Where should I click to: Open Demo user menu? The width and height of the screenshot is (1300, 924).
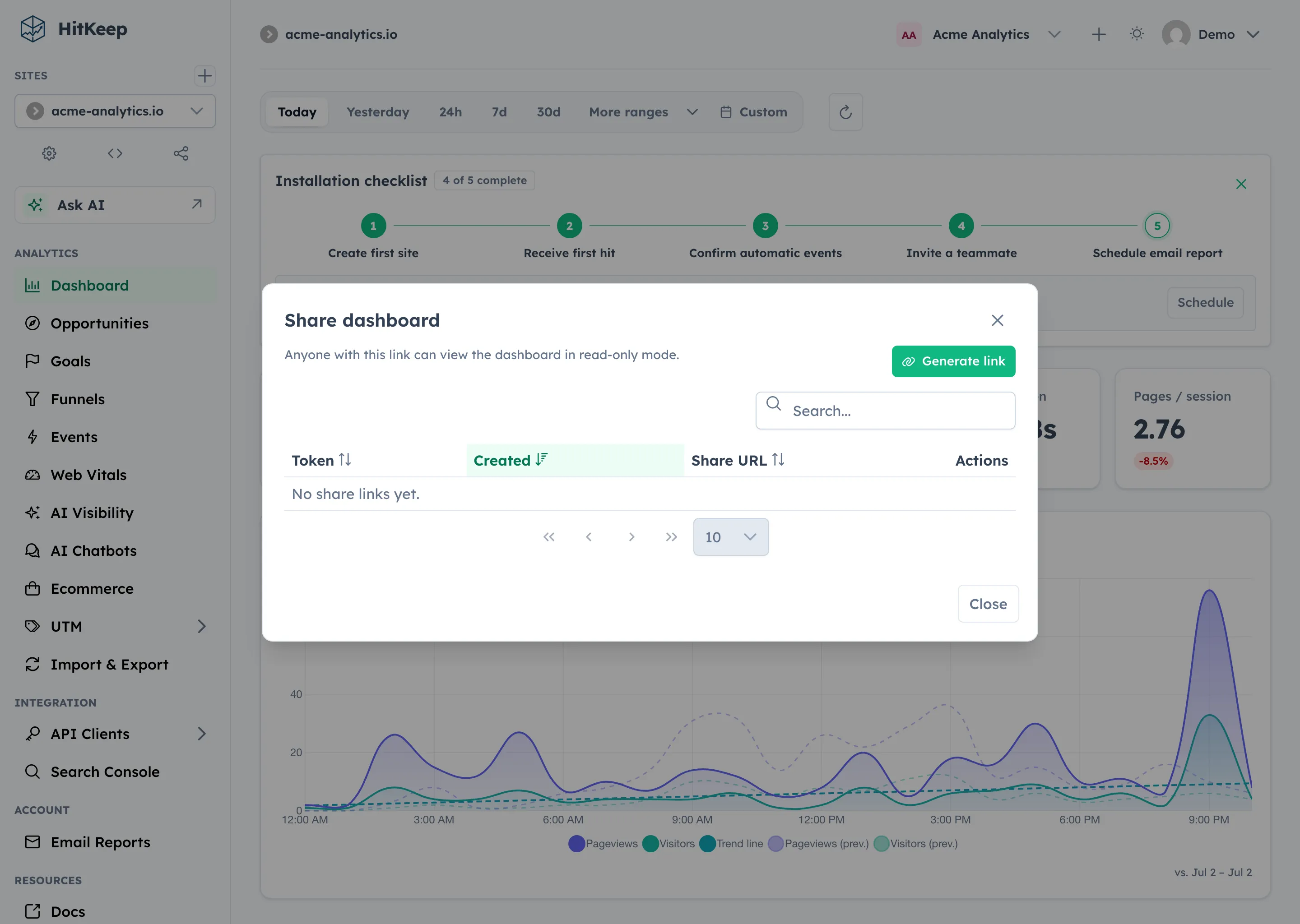pyautogui.click(x=1211, y=35)
